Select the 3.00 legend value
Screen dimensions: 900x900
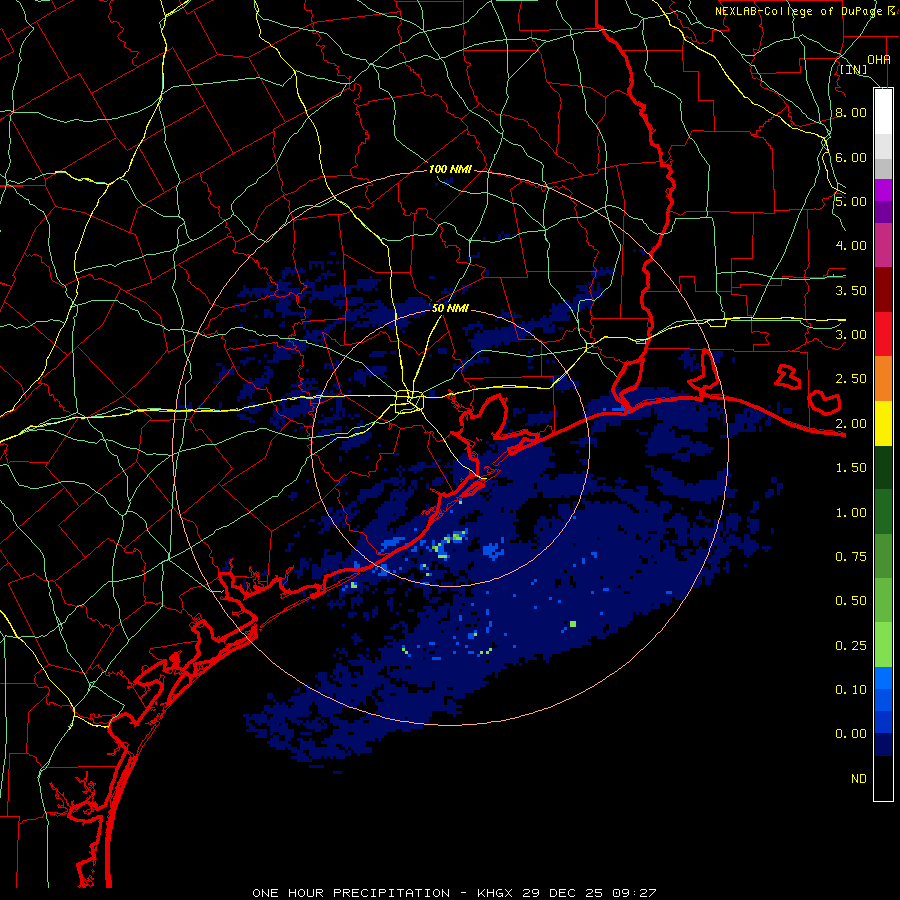click(x=851, y=335)
